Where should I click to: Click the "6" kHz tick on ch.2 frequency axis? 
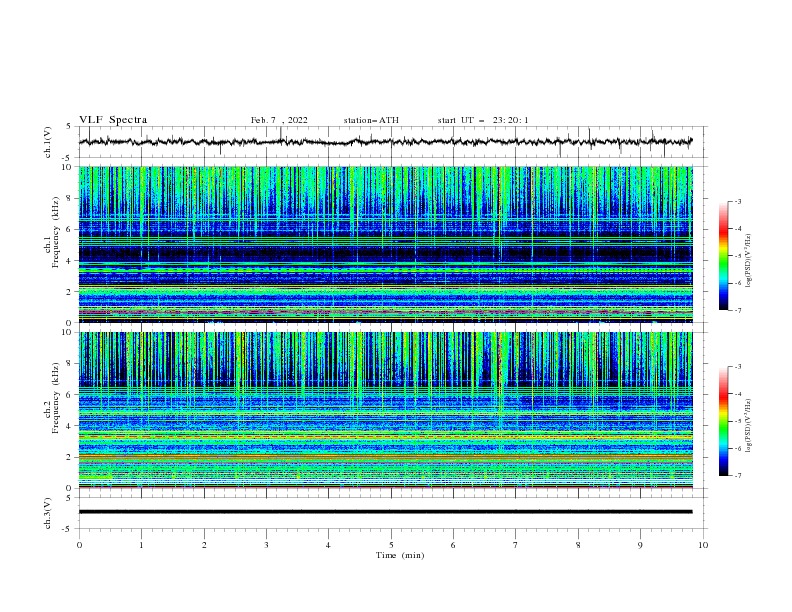tap(70, 395)
